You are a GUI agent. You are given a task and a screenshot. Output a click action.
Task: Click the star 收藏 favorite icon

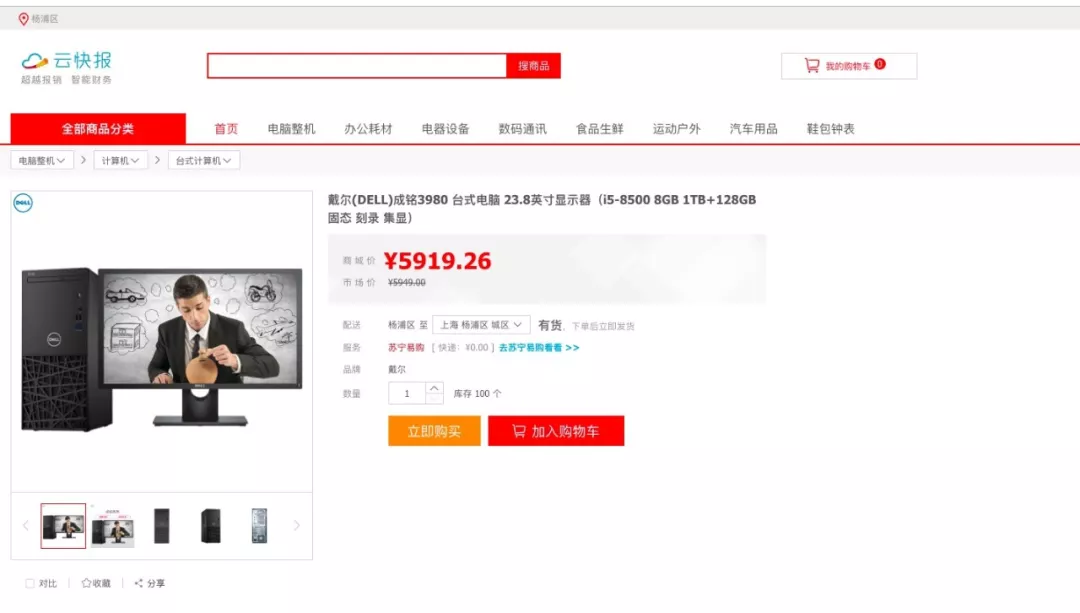point(86,583)
